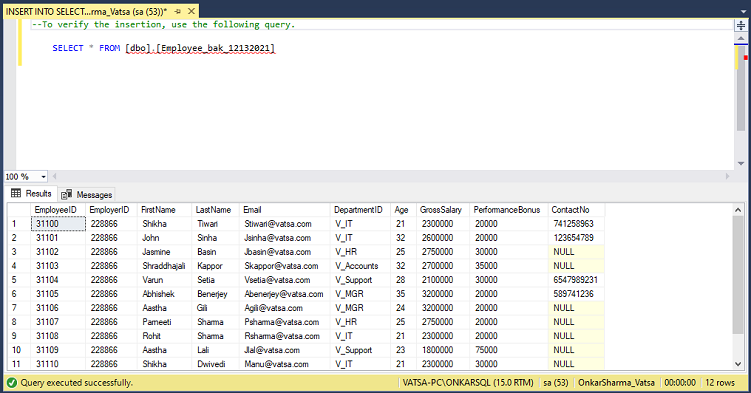Viewport: 751px width, 393px height.
Task: Select the INSERT INTO SELECT document tab
Action: coord(86,11)
